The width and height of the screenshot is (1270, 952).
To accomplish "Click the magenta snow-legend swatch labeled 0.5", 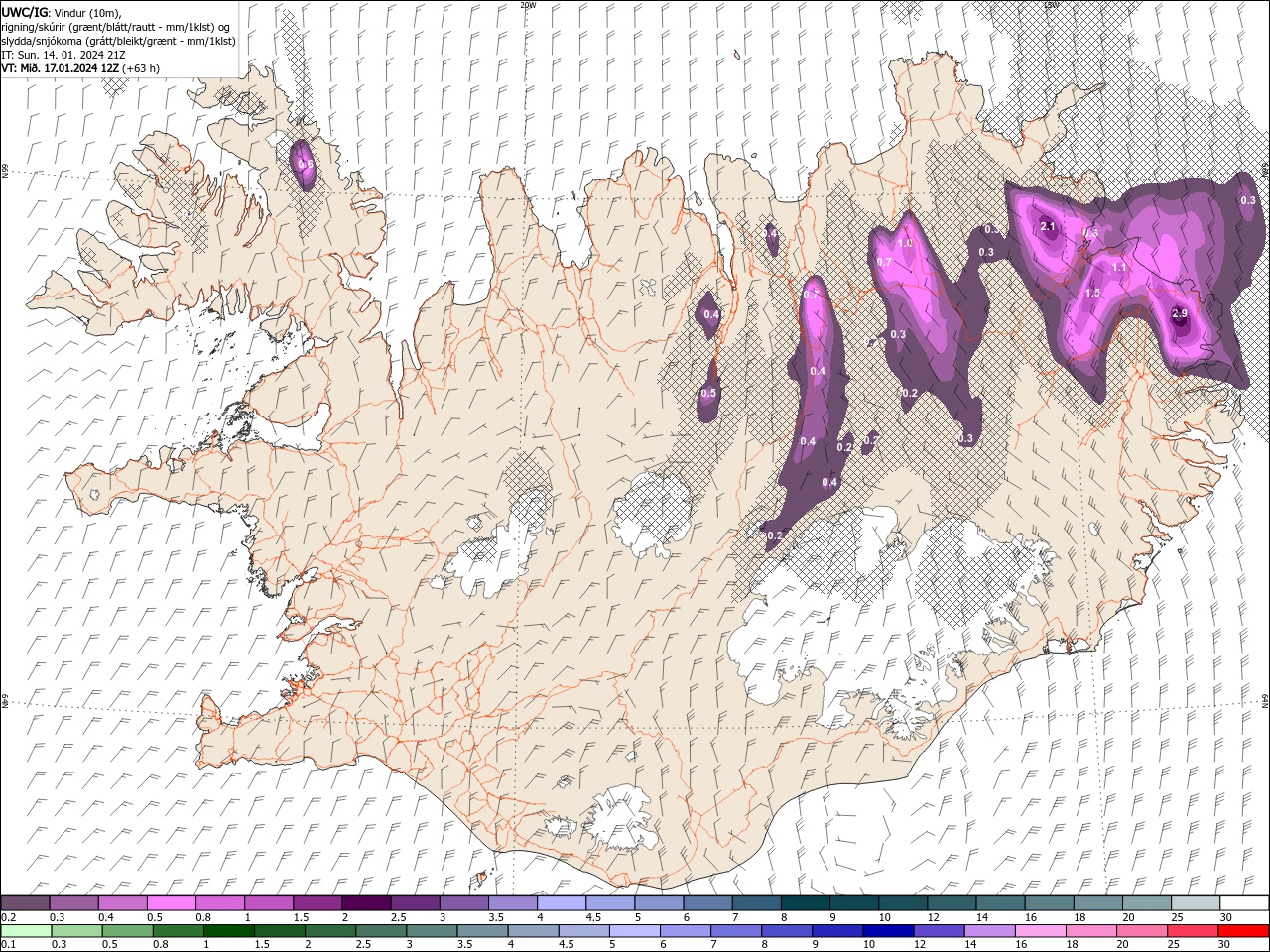I will pos(171,903).
